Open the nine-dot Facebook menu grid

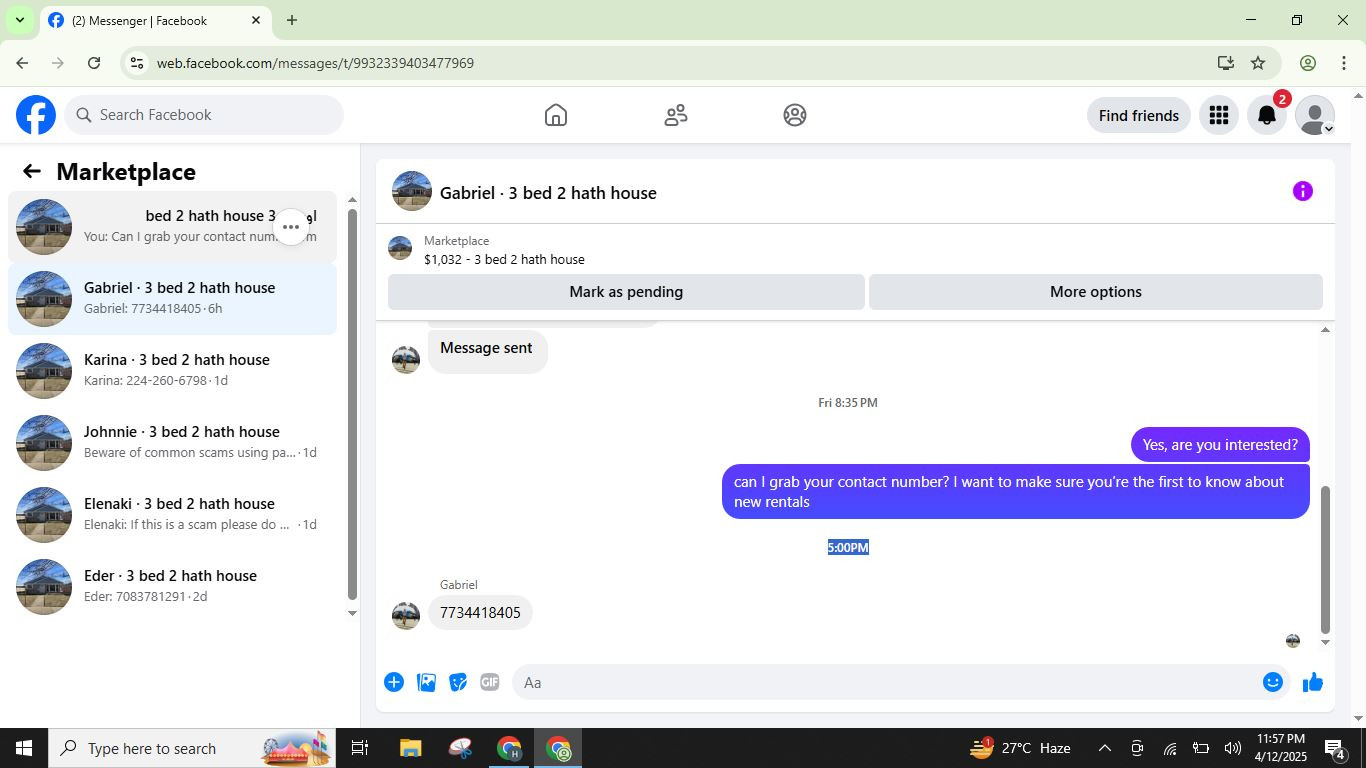(x=1218, y=115)
